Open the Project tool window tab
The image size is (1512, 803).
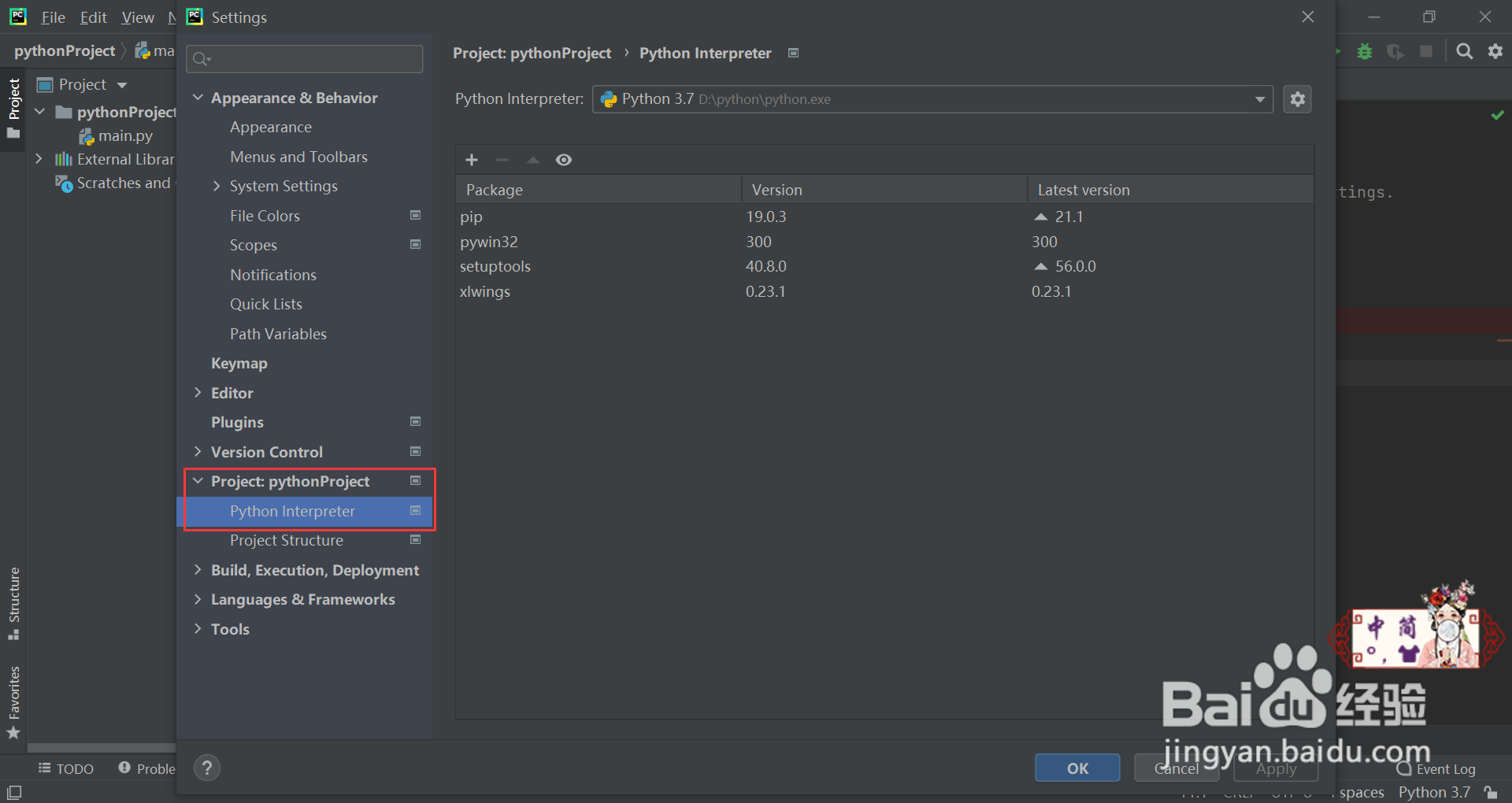13,109
